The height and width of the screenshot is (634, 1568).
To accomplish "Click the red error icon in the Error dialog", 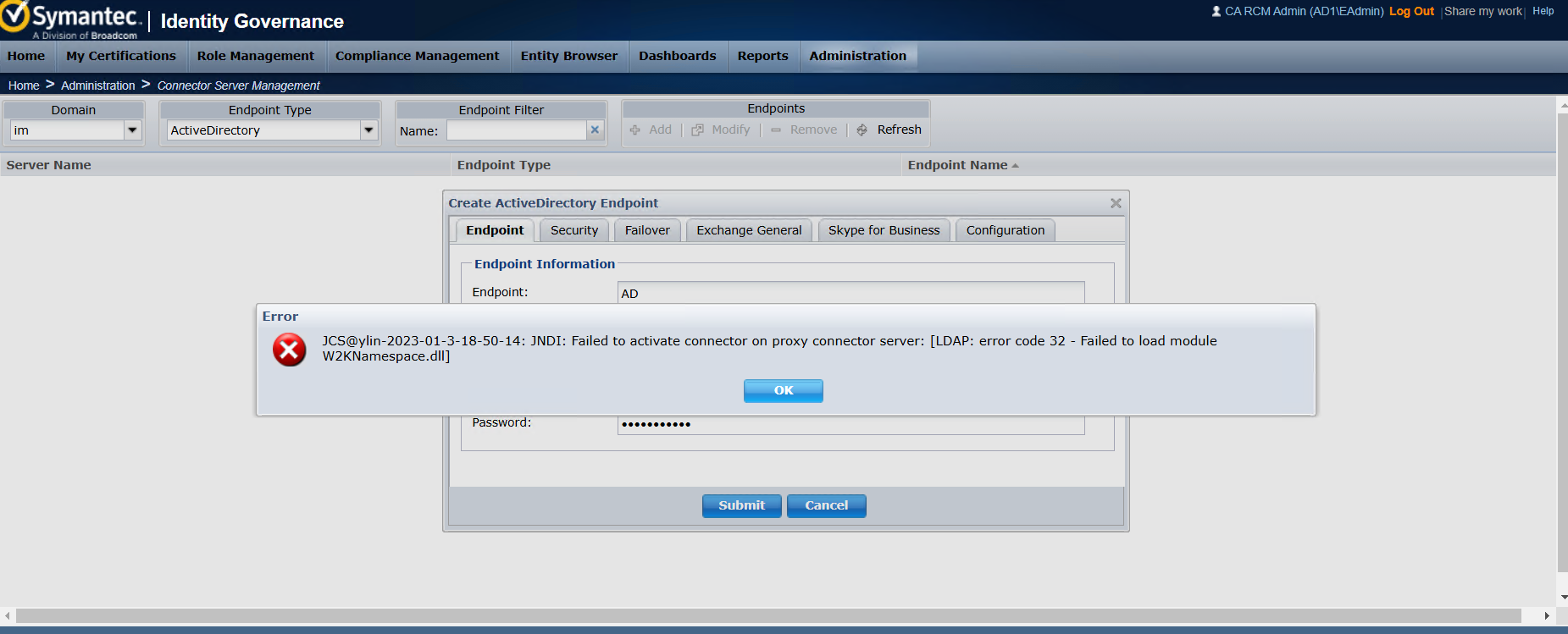I will (x=289, y=349).
